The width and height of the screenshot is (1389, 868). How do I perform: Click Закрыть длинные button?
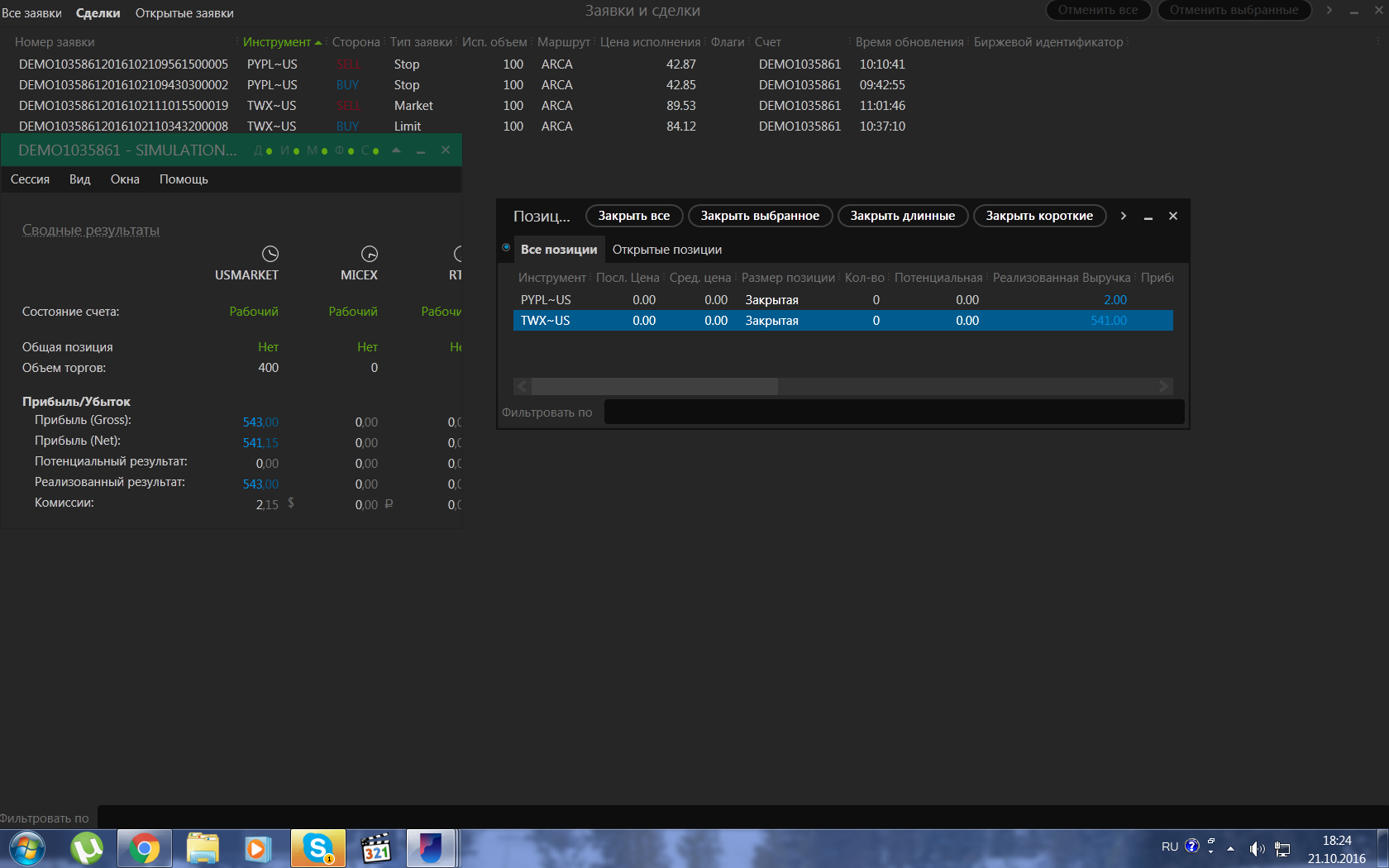(x=903, y=216)
